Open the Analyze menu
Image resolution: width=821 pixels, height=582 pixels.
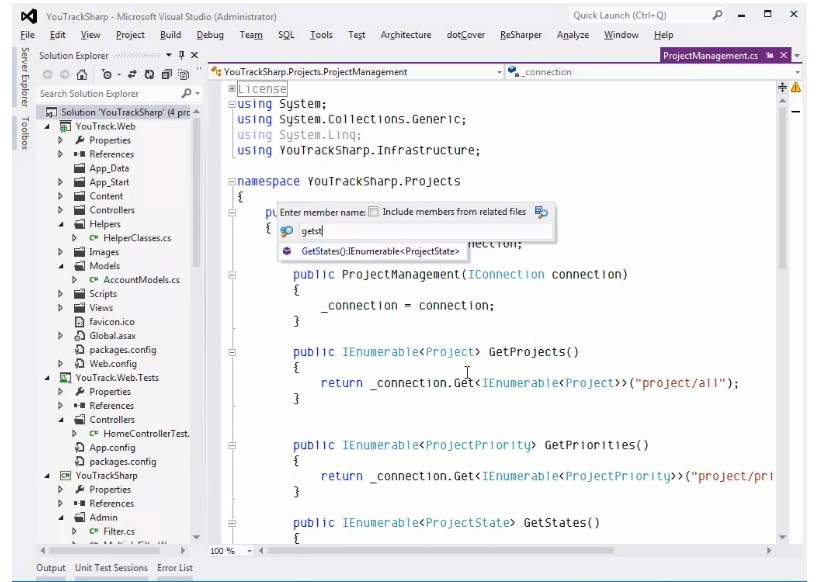(573, 35)
